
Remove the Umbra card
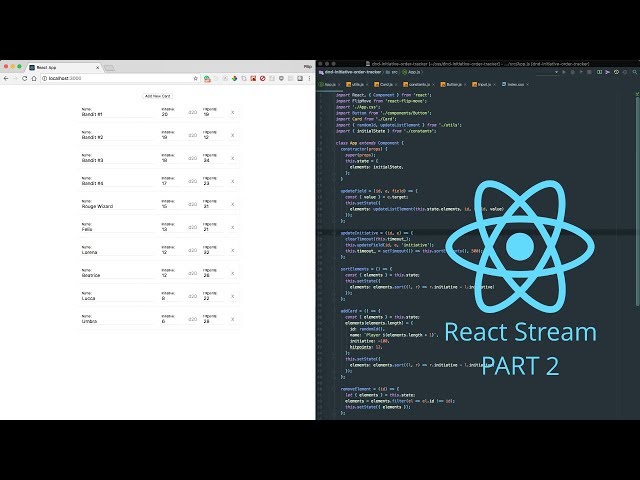pos(233,319)
